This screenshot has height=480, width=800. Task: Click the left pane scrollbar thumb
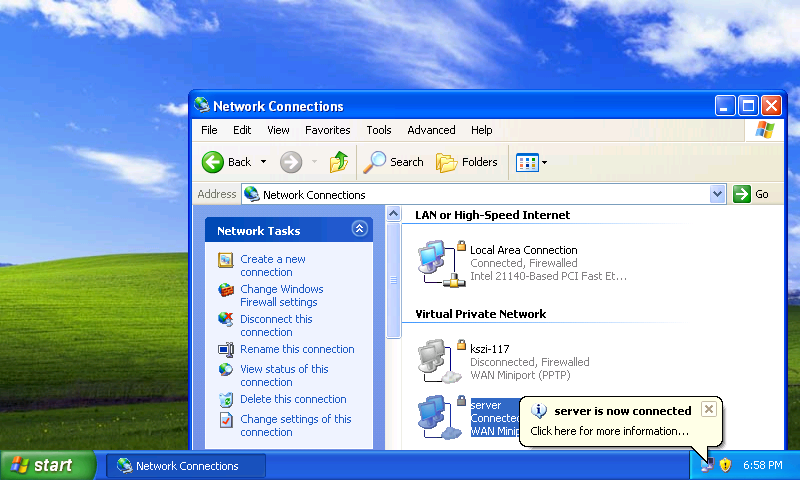(393, 280)
